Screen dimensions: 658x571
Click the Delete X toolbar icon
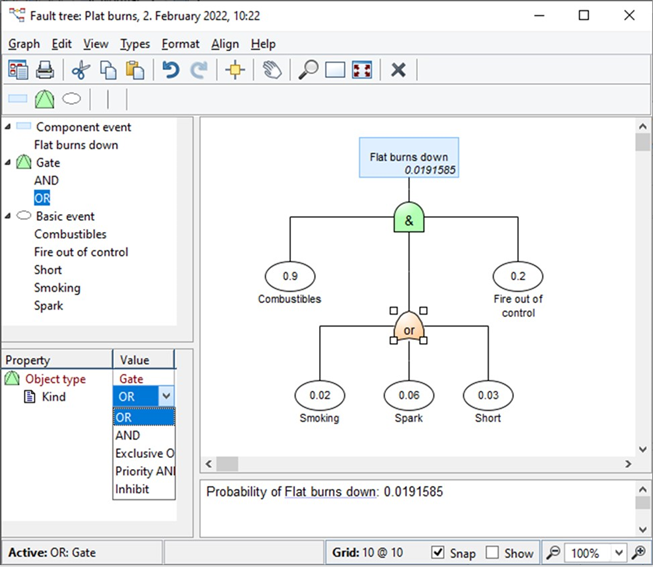(x=398, y=70)
